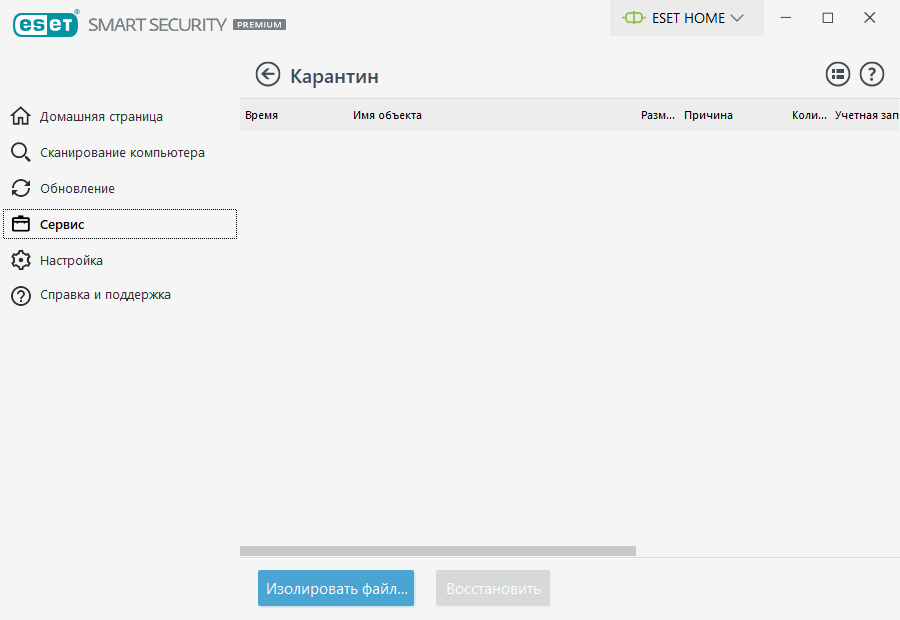Image resolution: width=900 pixels, height=620 pixels.
Task: Open the Домашняя страница home icon
Action: click(21, 116)
